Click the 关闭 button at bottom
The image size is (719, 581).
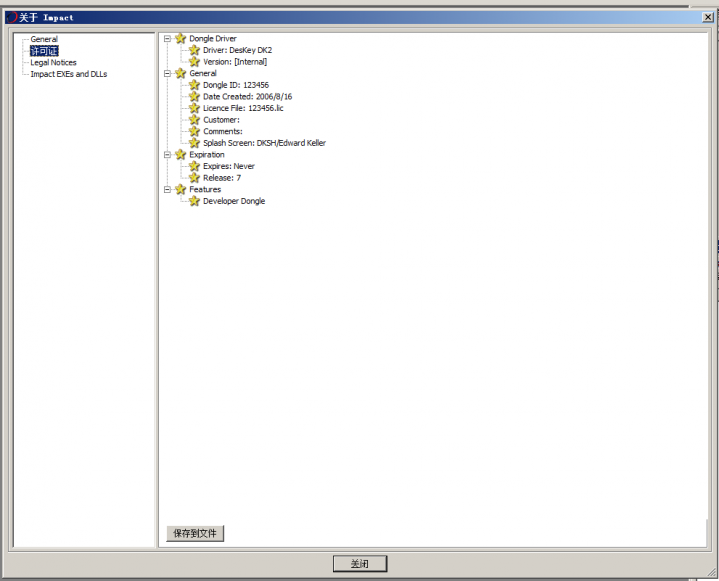tap(359, 564)
